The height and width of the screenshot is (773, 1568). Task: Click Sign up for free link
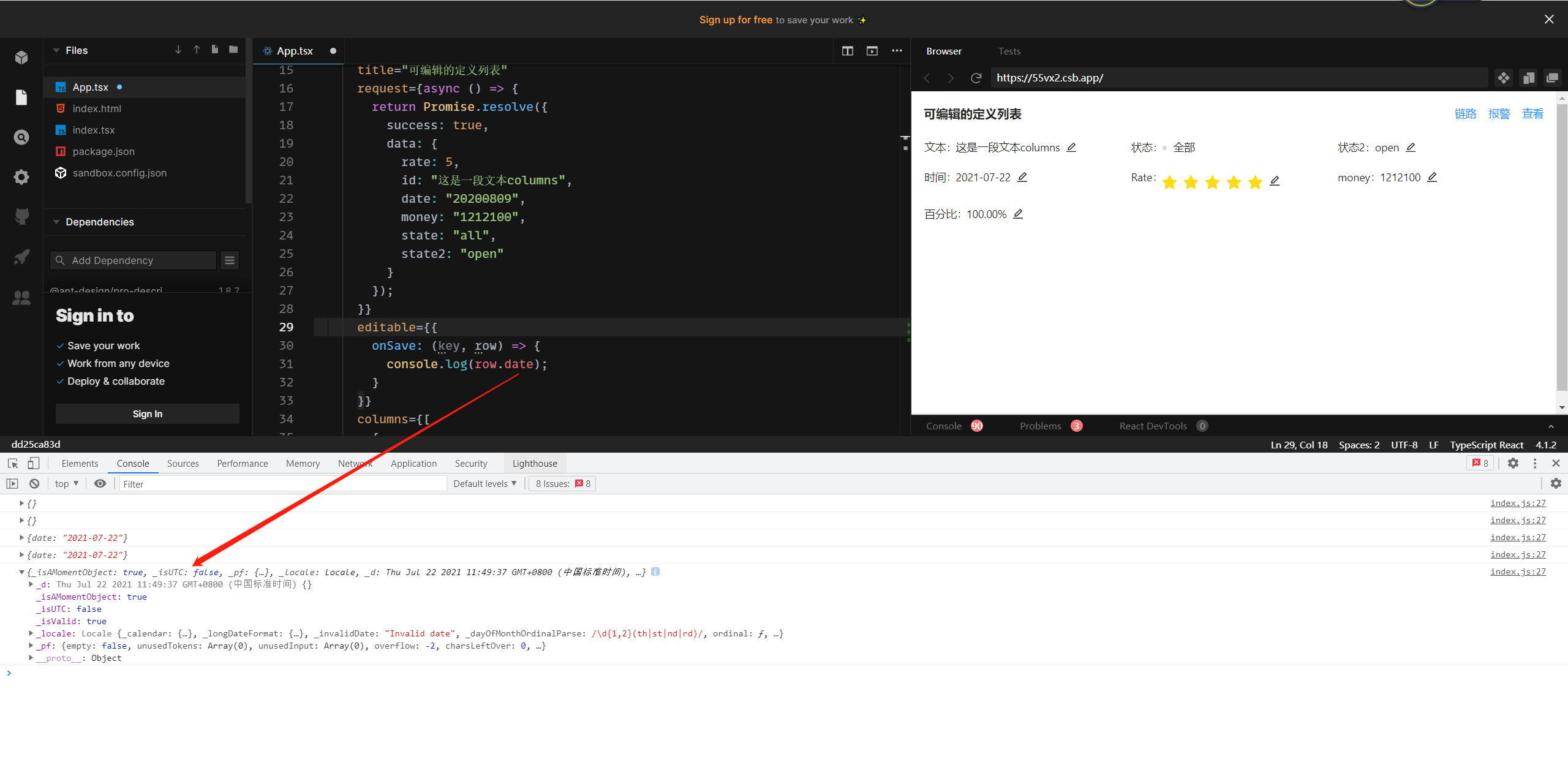coord(736,20)
